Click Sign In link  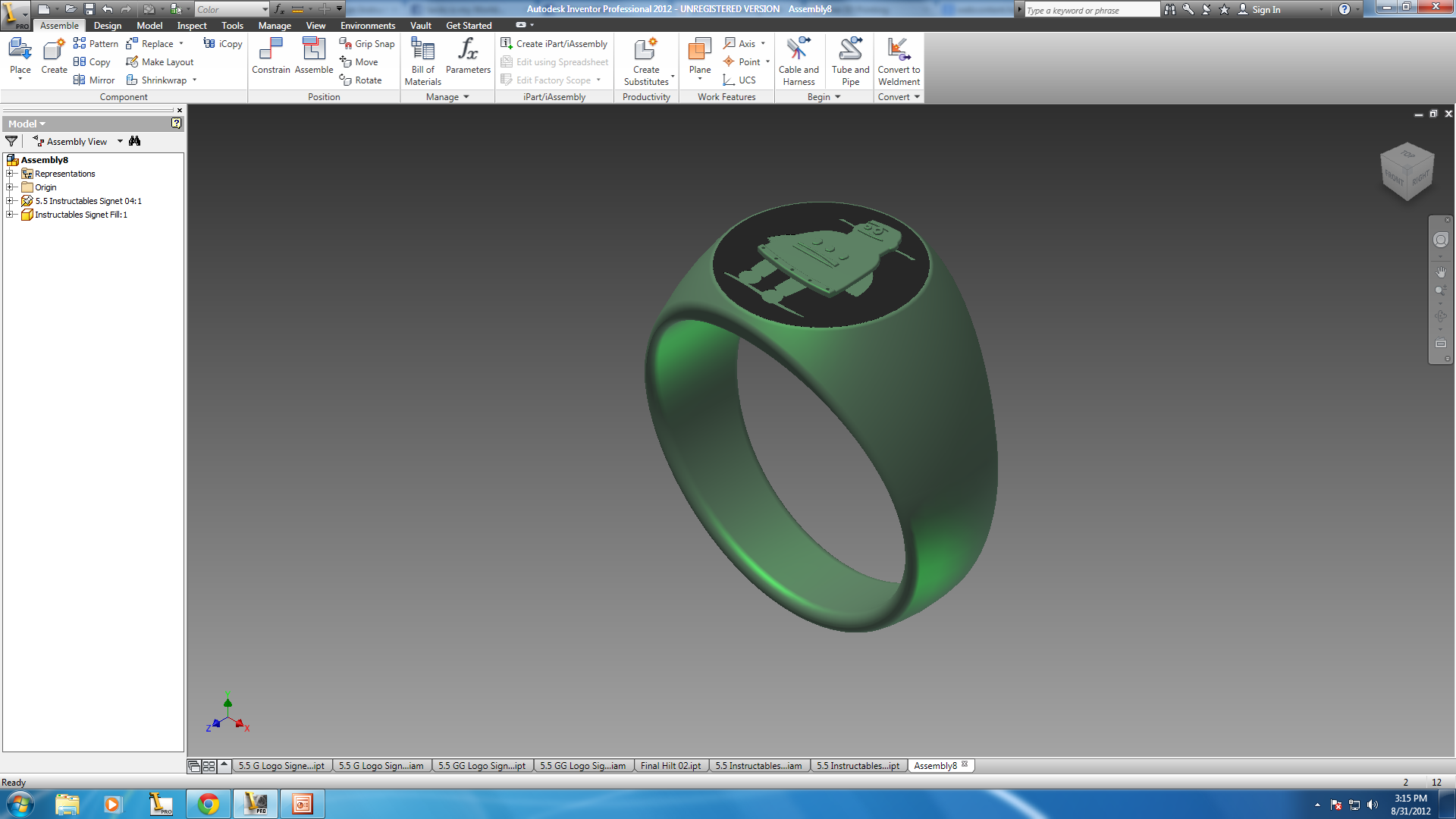point(1266,9)
